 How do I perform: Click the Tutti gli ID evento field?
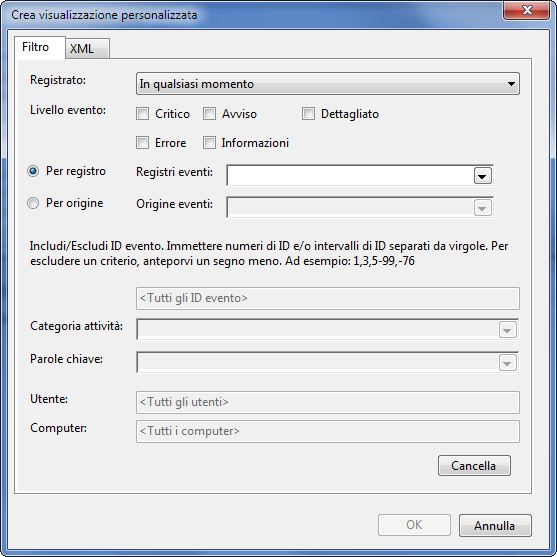click(x=328, y=298)
